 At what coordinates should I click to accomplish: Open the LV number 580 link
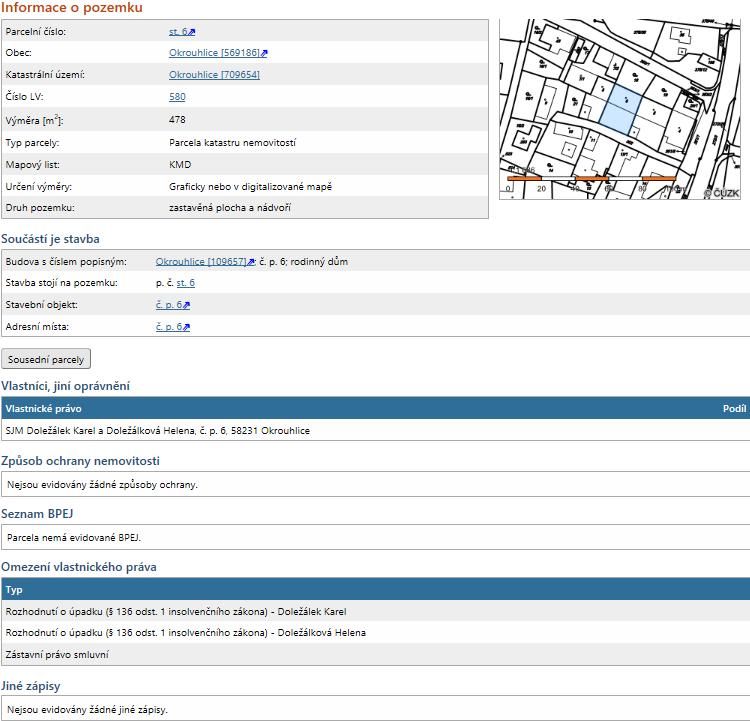click(177, 97)
